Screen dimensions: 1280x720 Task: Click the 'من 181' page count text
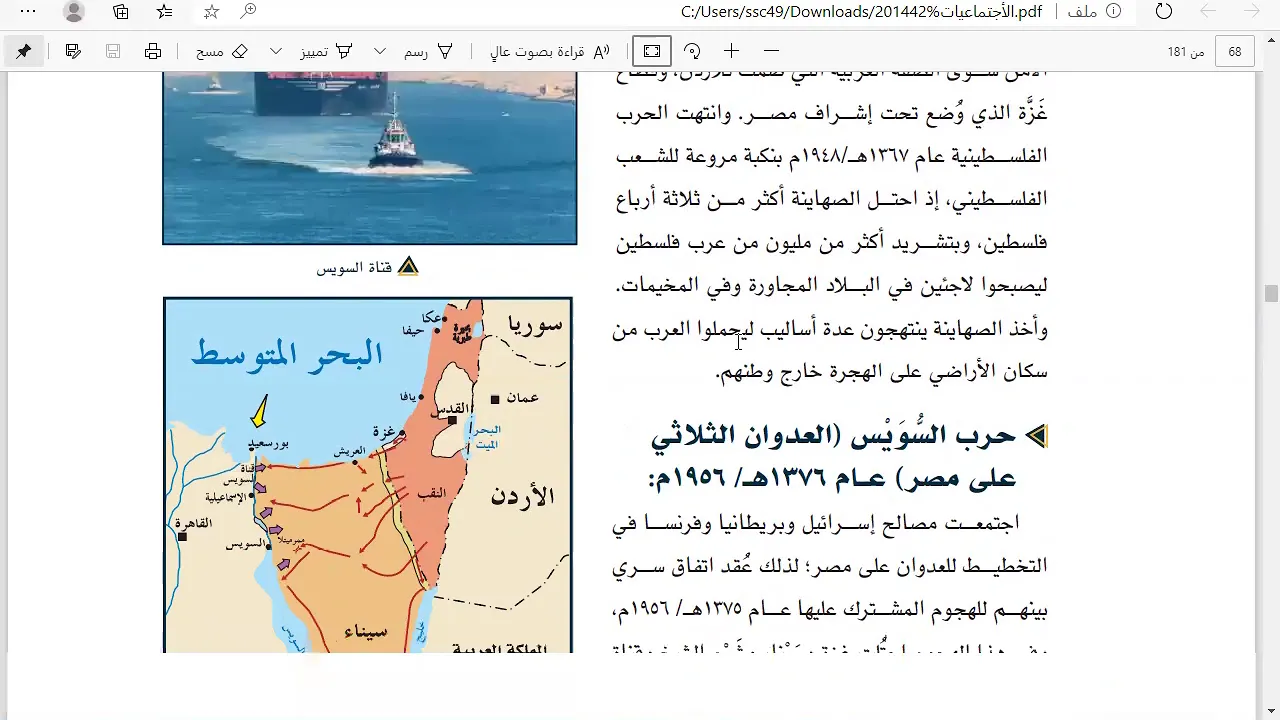pos(1186,52)
